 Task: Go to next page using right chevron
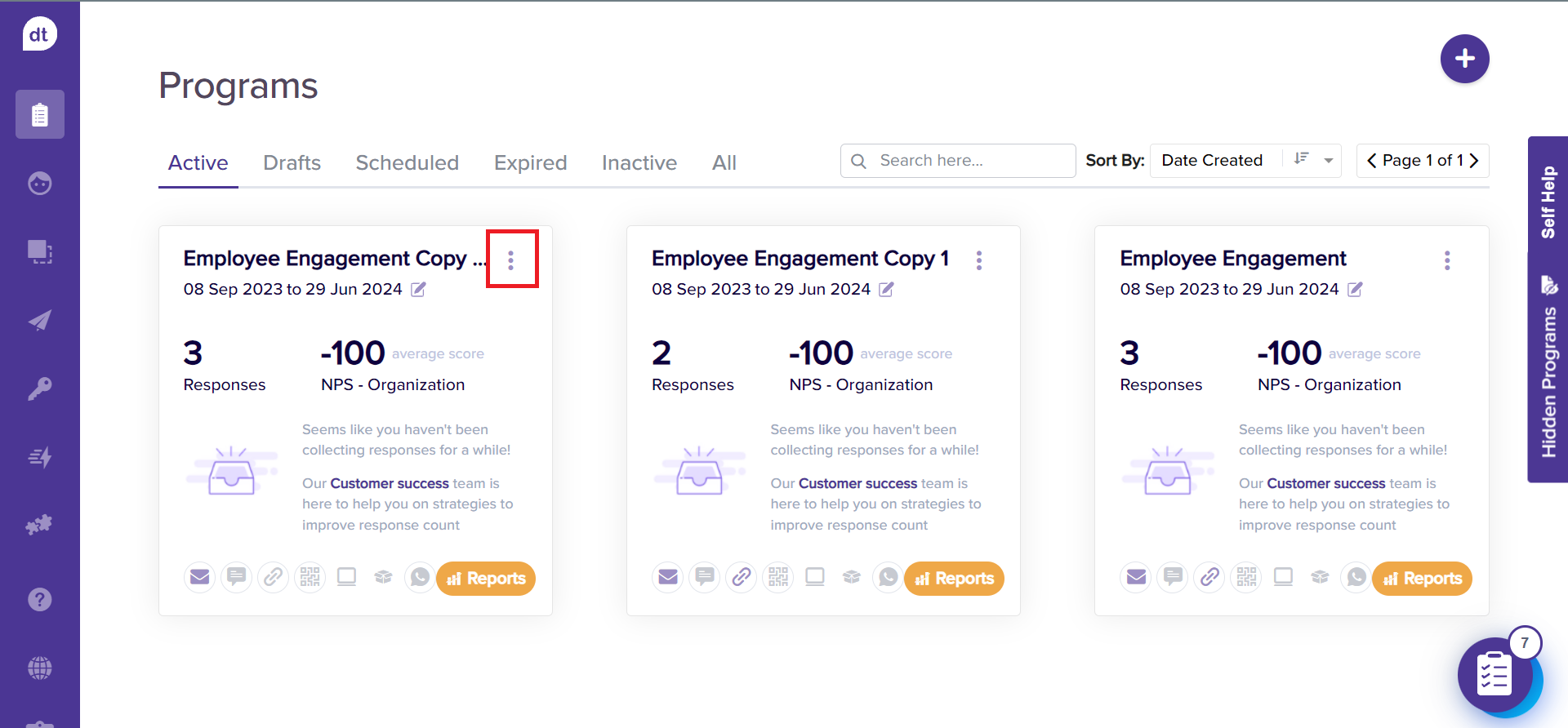coord(1474,161)
